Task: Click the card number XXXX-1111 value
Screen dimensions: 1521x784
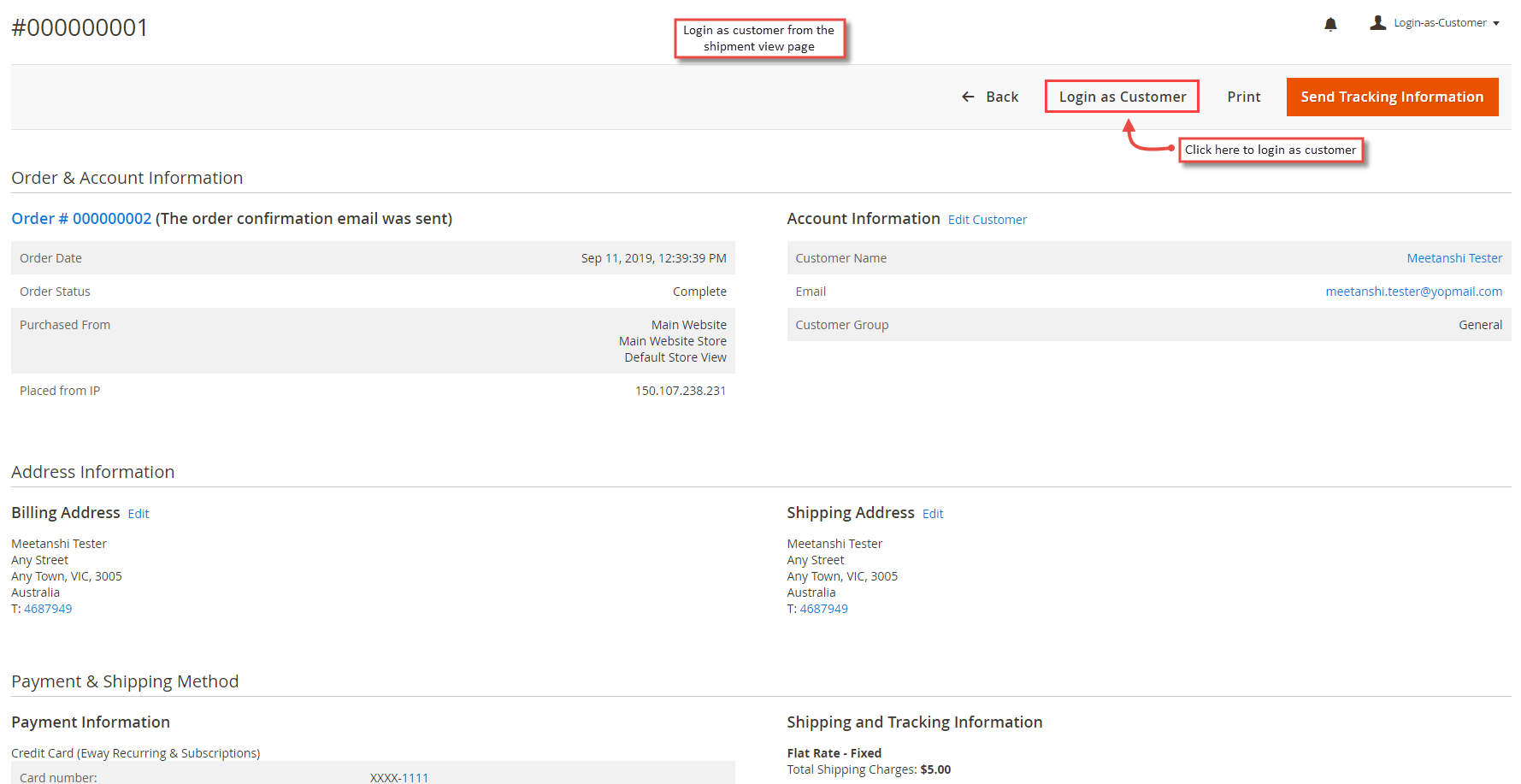Action: [398, 777]
